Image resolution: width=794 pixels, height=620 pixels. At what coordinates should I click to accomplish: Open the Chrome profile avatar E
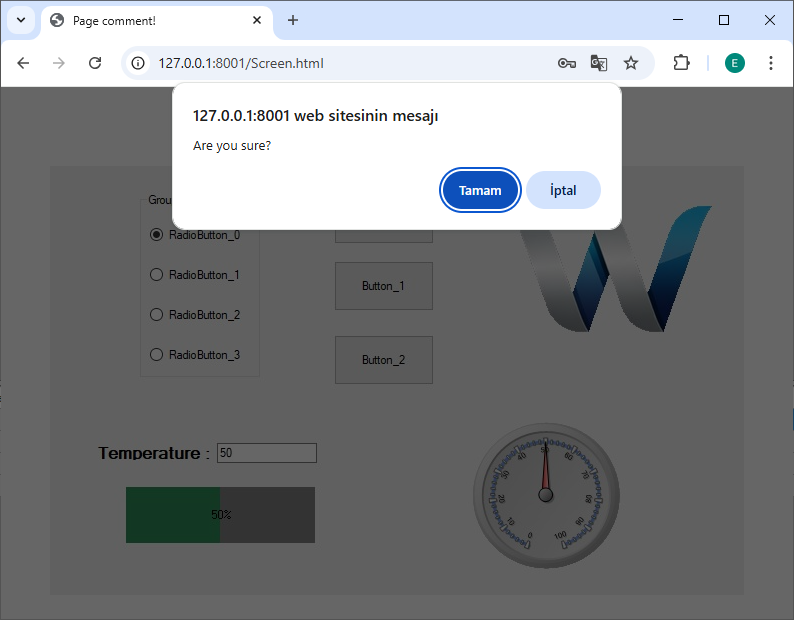click(x=735, y=63)
